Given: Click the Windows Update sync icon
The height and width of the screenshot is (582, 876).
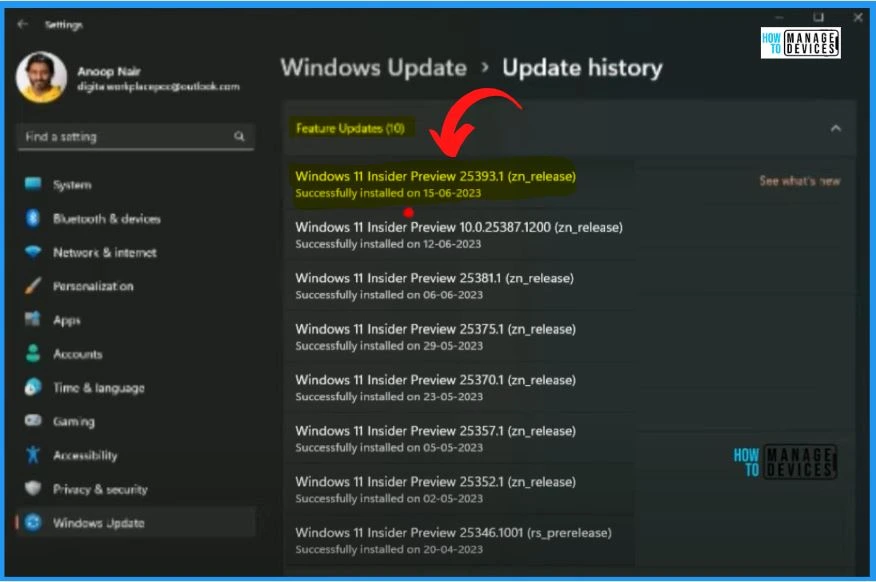Looking at the screenshot, I should click(33, 522).
